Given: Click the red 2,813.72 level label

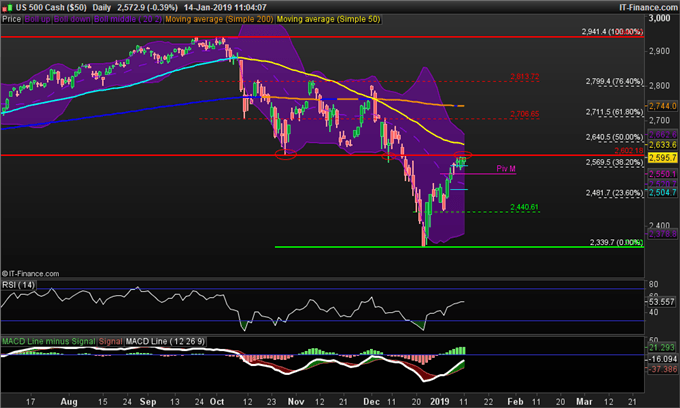Looking at the screenshot, I should pyautogui.click(x=525, y=77).
